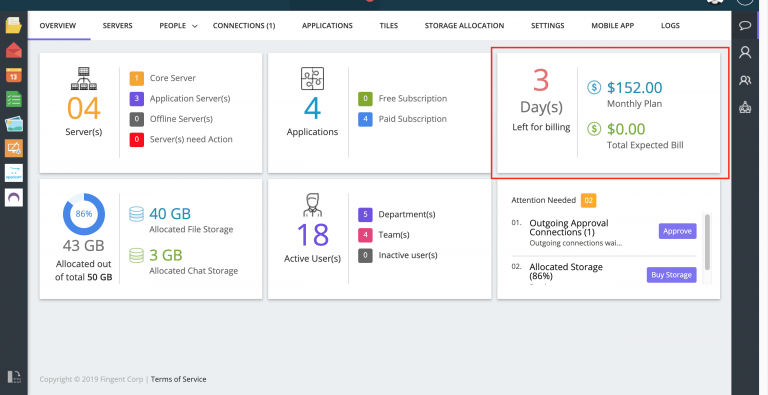Viewport: 768px width, 395px height.
Task: Click the Server(s) need Action red badge
Action: coord(137,140)
